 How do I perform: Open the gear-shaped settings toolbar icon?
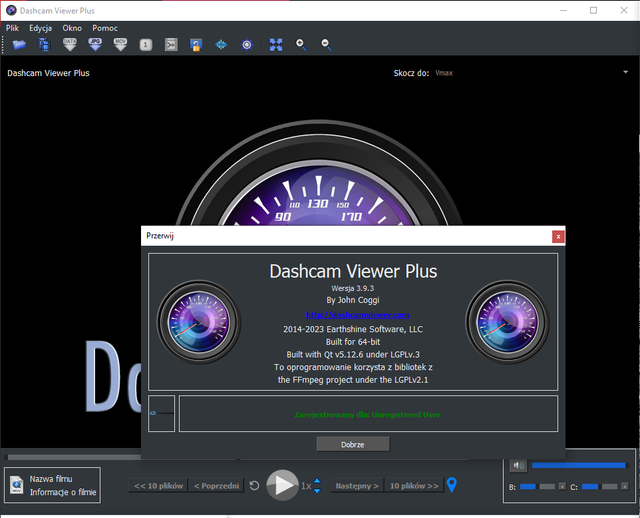point(247,44)
